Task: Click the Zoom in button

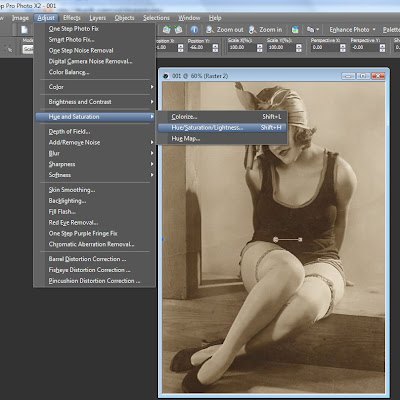Action: coord(266,30)
